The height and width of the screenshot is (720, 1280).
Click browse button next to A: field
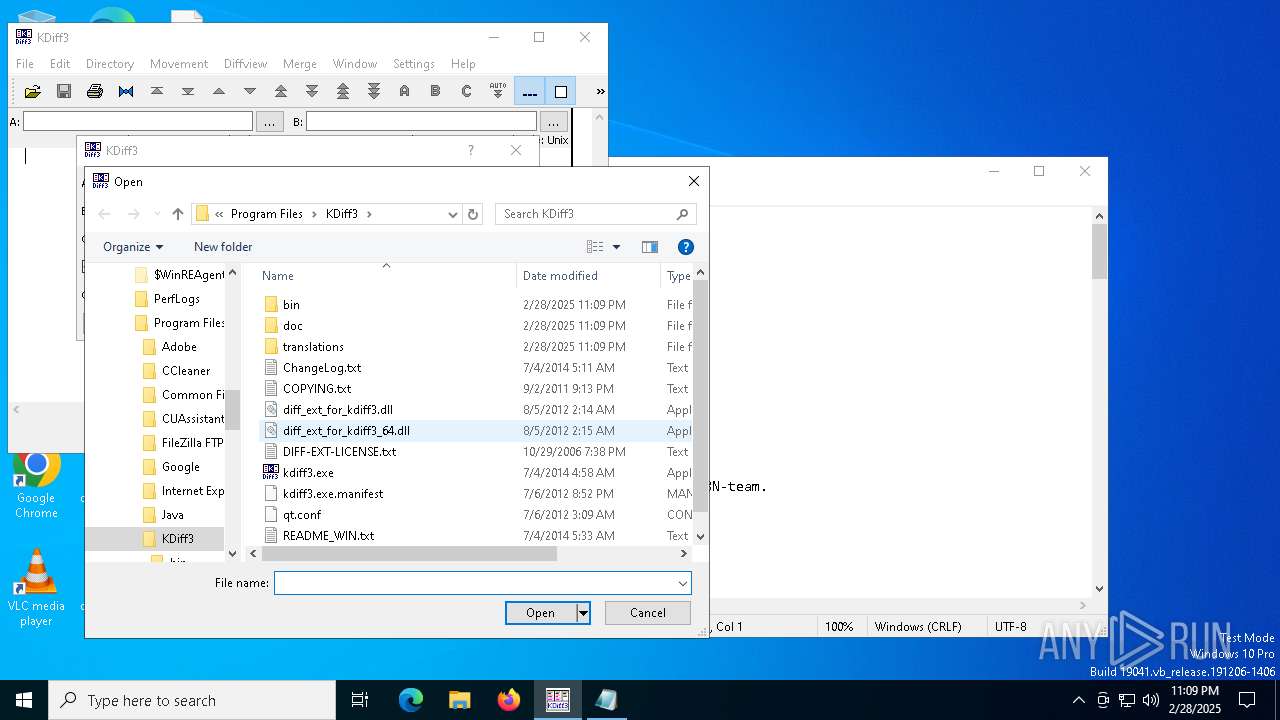[x=270, y=121]
